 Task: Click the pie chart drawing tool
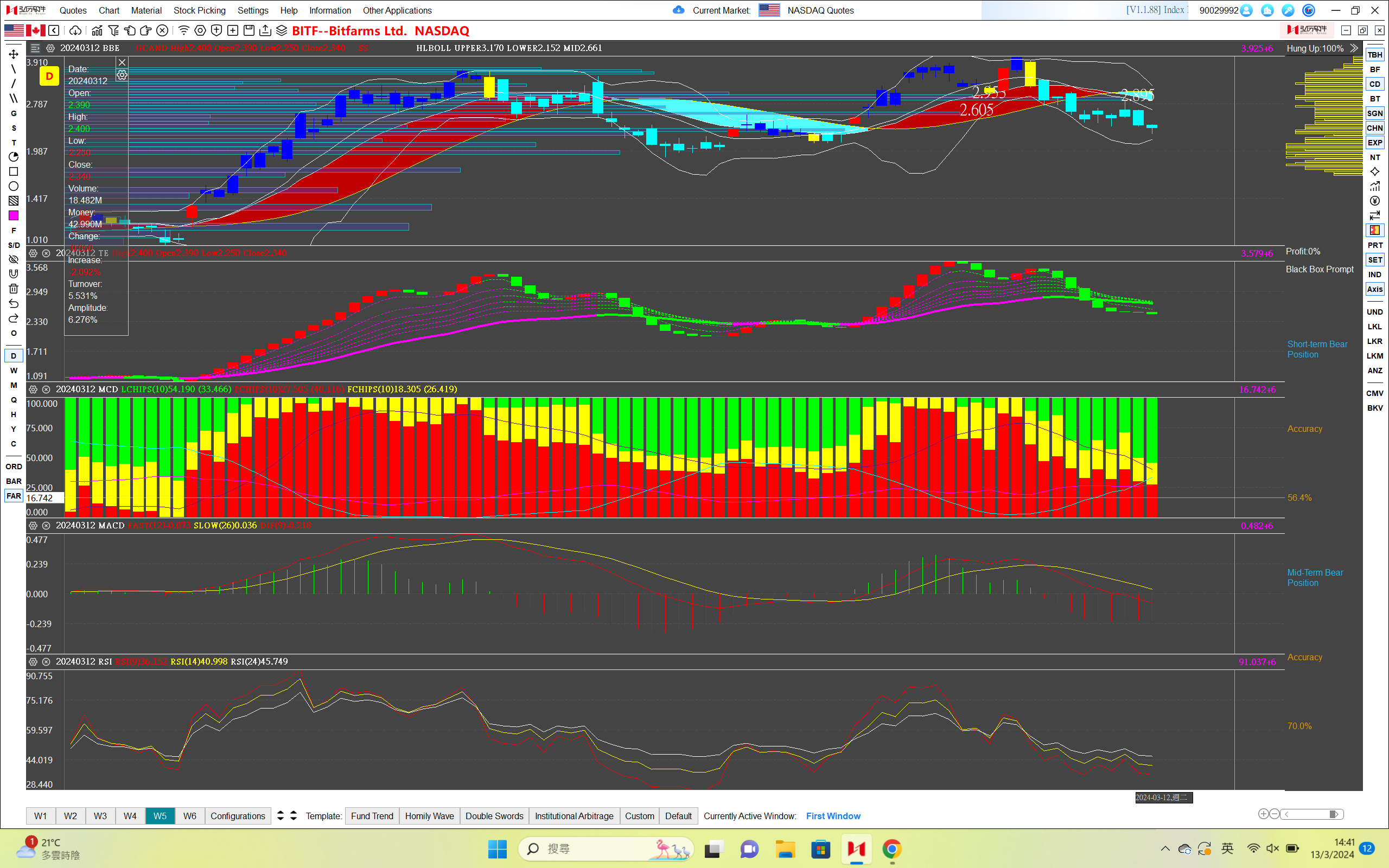(x=13, y=157)
